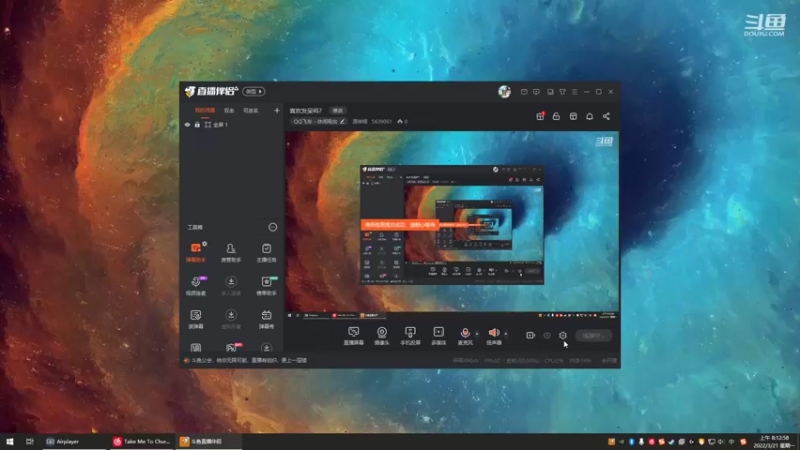The image size is (800, 450).
Task: Open the room manager assistant tool
Action: (x=231, y=253)
